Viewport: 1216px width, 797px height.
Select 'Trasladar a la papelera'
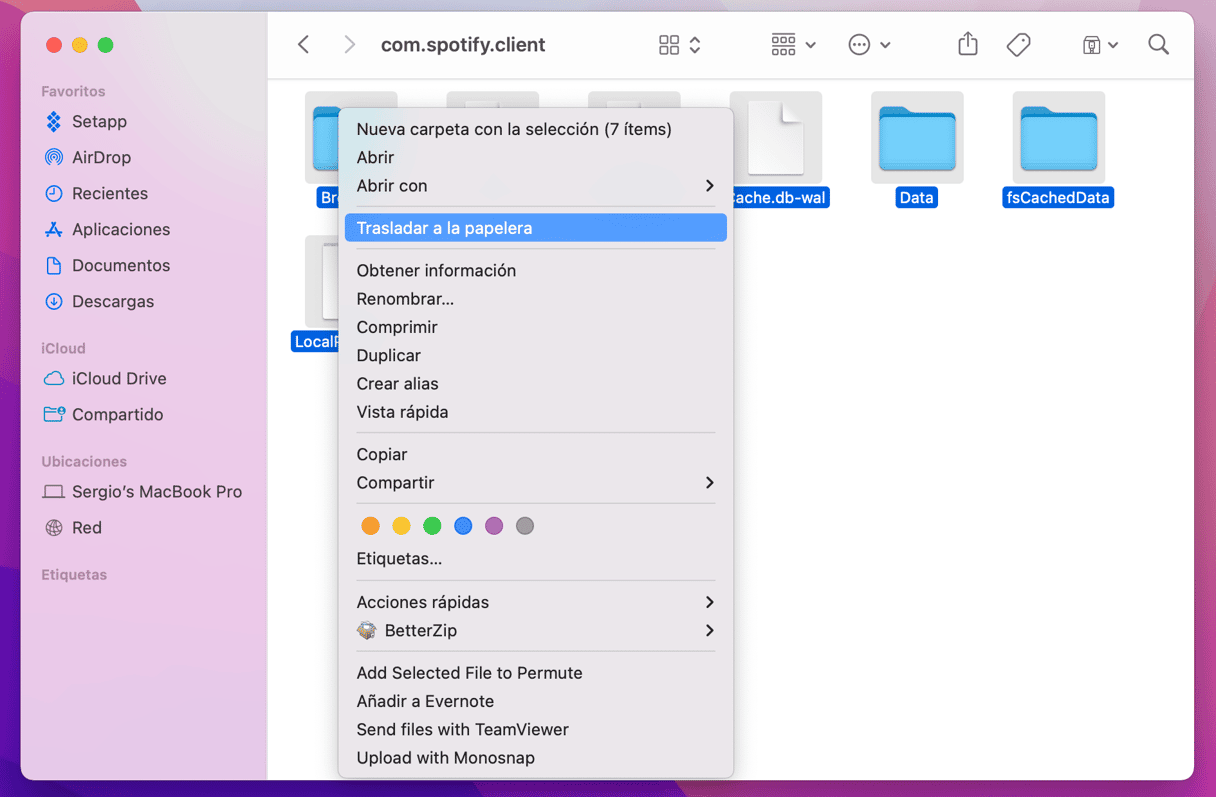point(535,228)
